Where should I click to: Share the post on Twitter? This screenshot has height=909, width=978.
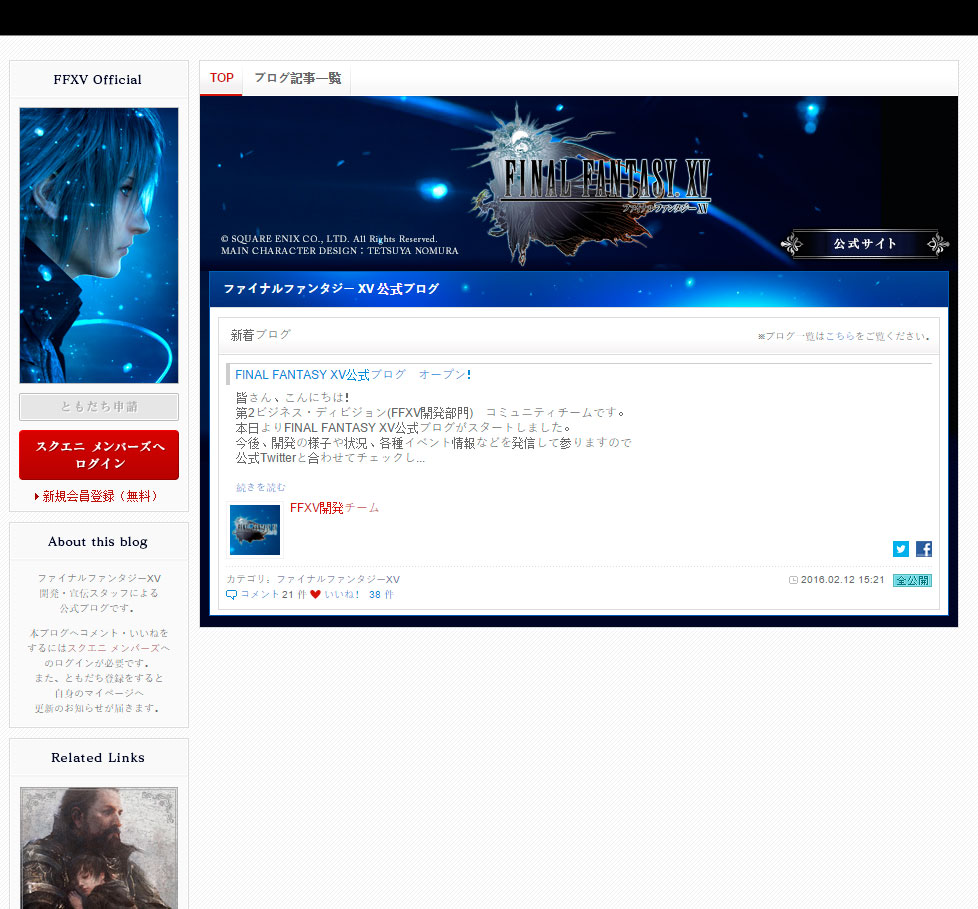coord(900,548)
